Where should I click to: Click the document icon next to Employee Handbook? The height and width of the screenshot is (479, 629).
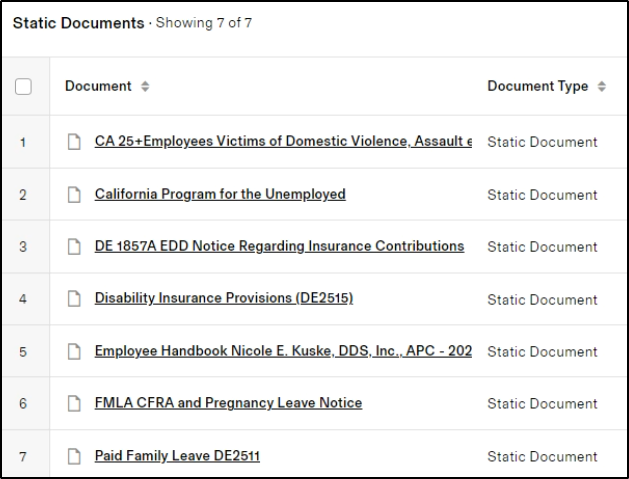tap(73, 351)
